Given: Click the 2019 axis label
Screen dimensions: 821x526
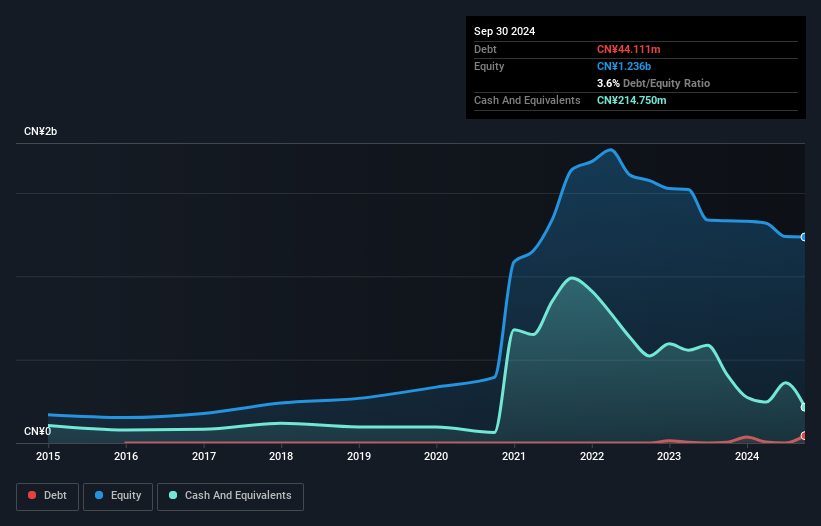Looking at the screenshot, I should (x=359, y=456).
